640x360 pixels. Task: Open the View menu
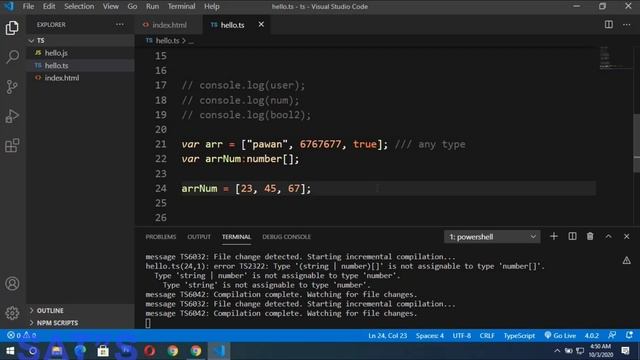click(x=110, y=7)
